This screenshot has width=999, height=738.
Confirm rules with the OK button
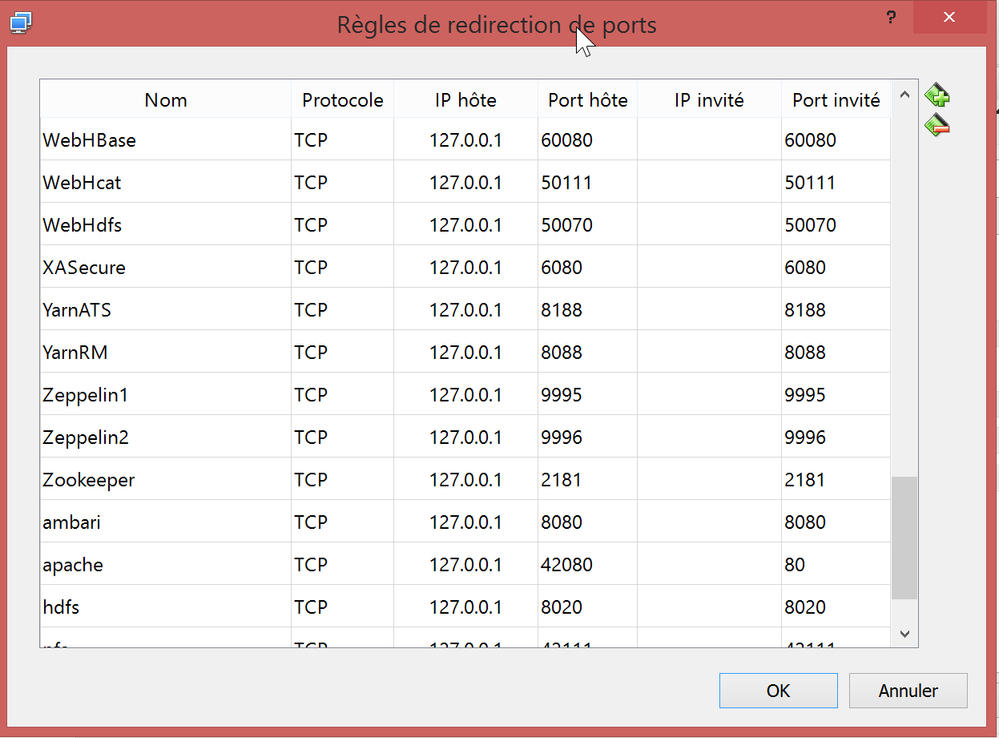[x=778, y=690]
